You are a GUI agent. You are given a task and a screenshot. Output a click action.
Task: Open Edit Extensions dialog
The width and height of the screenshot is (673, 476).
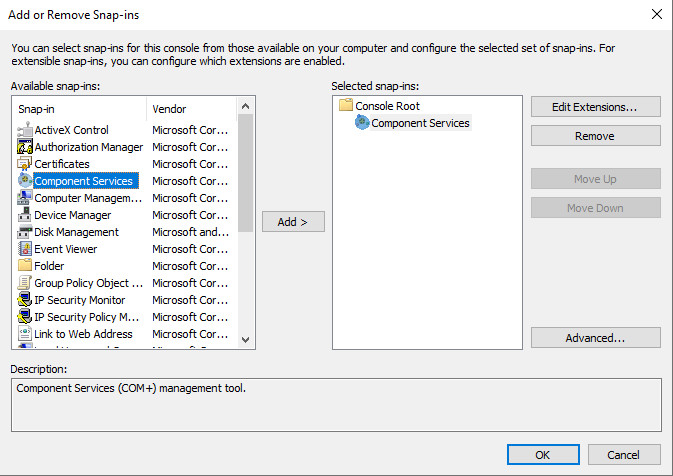click(x=595, y=106)
